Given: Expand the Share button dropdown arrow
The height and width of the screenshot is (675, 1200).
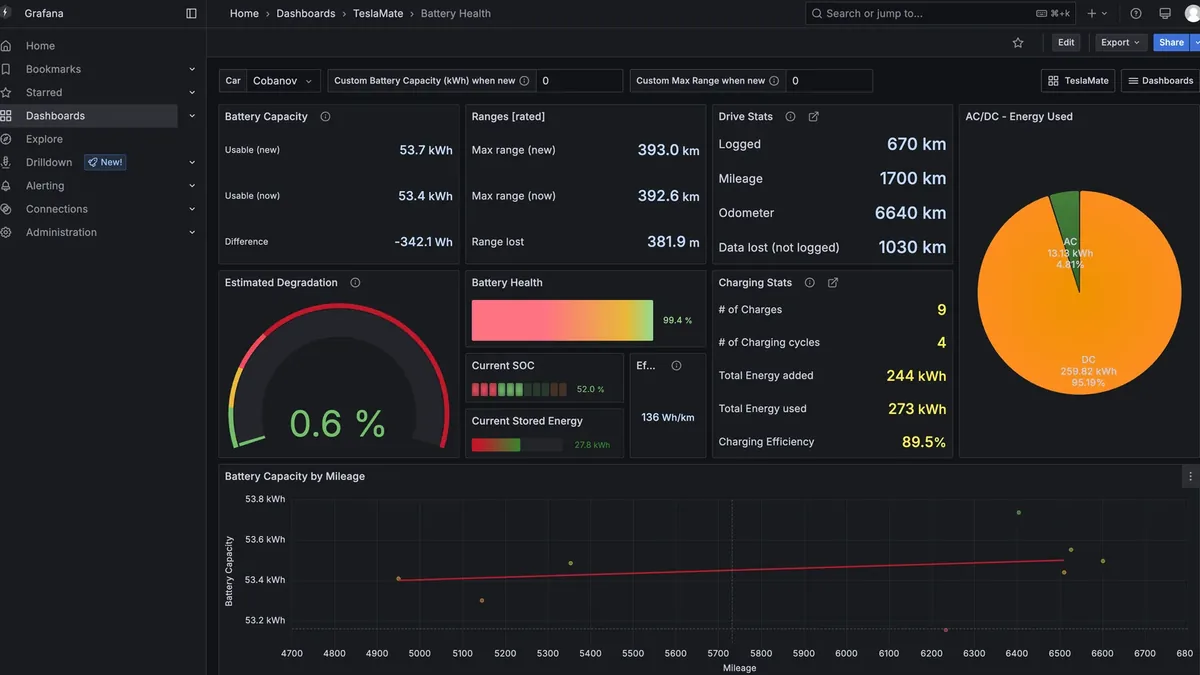Looking at the screenshot, I should (1196, 43).
